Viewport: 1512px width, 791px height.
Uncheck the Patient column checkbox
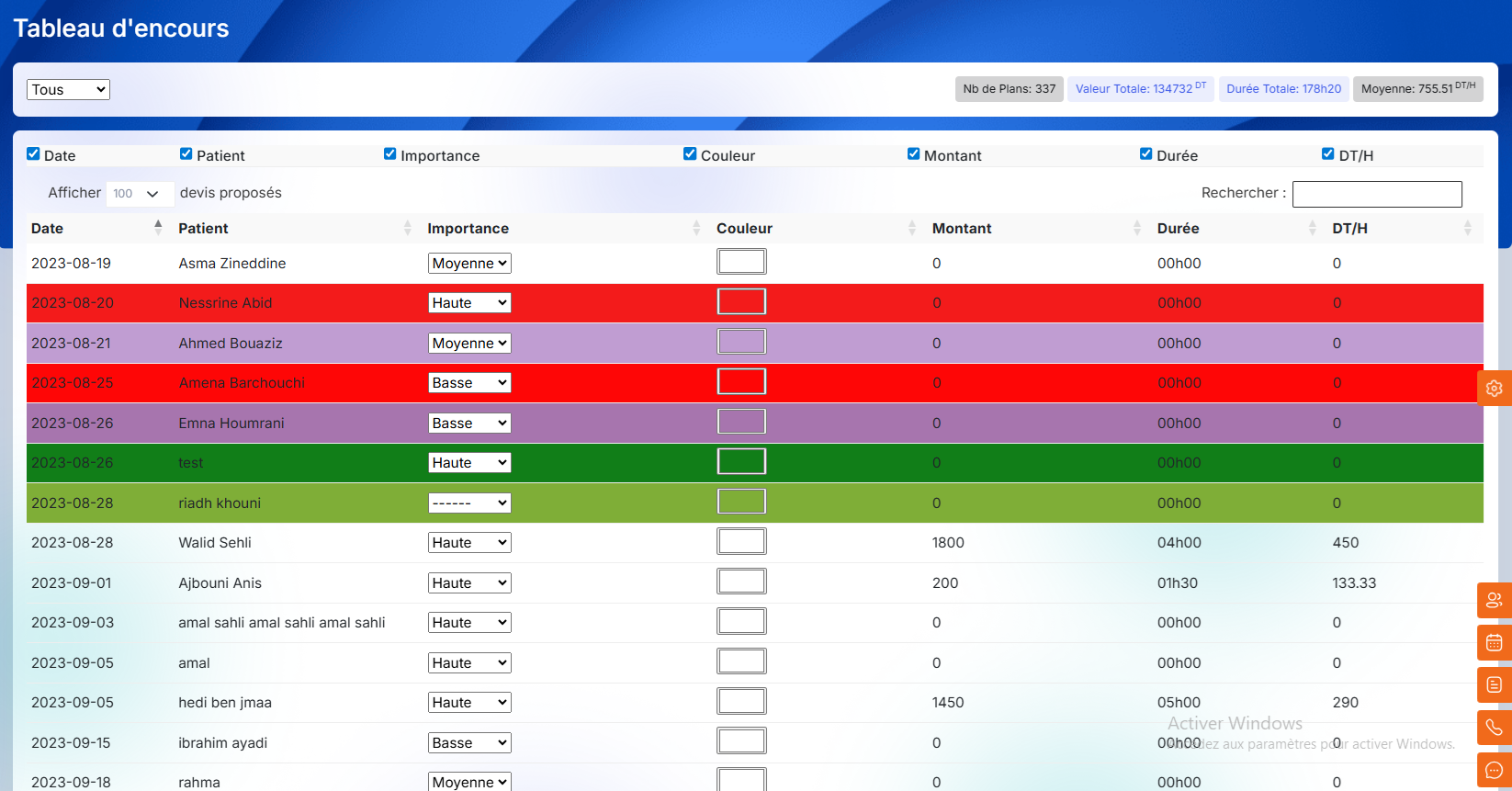point(186,154)
